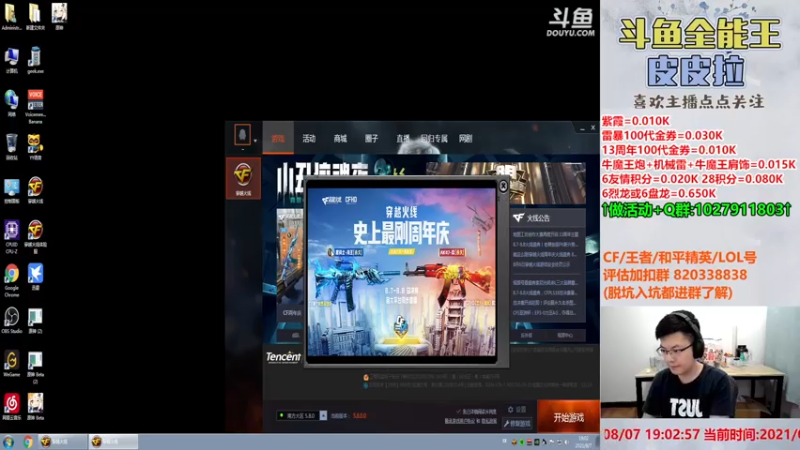Image resolution: width=800 pixels, height=450 pixels.
Task: Open the 控制面板 Control Panel icon
Action: (11, 191)
